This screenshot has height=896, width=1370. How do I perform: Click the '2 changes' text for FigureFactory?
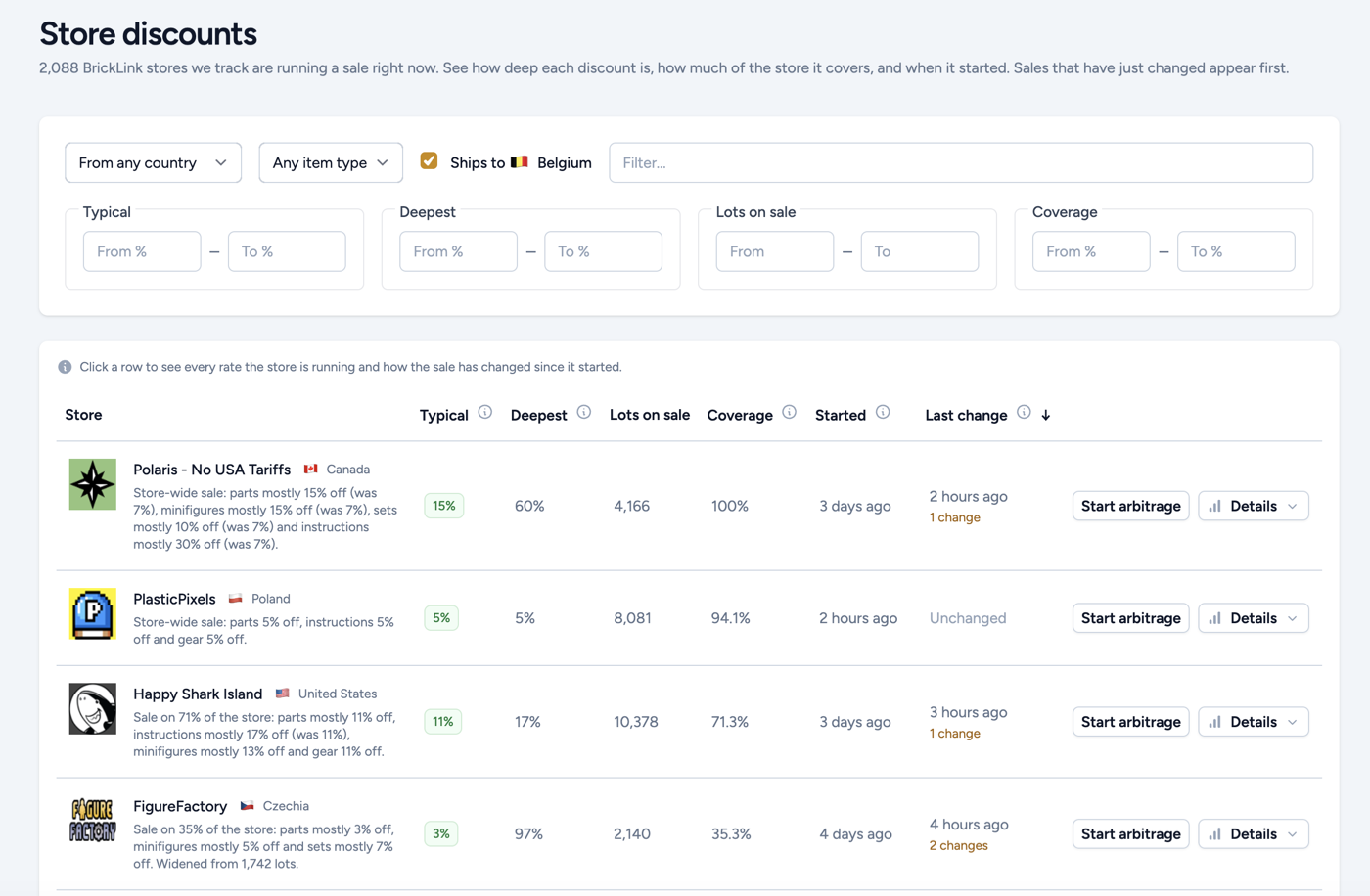click(x=959, y=846)
